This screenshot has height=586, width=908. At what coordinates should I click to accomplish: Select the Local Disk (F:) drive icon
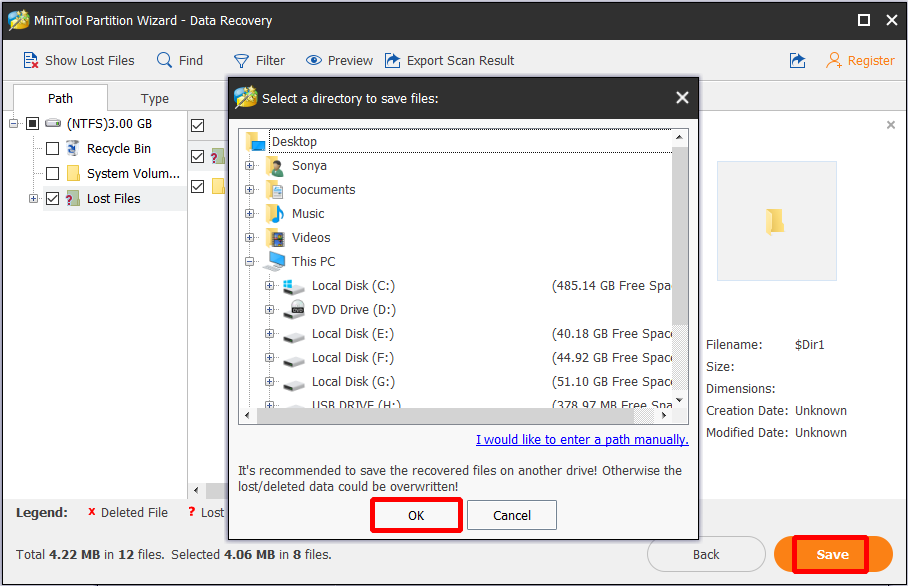(294, 360)
